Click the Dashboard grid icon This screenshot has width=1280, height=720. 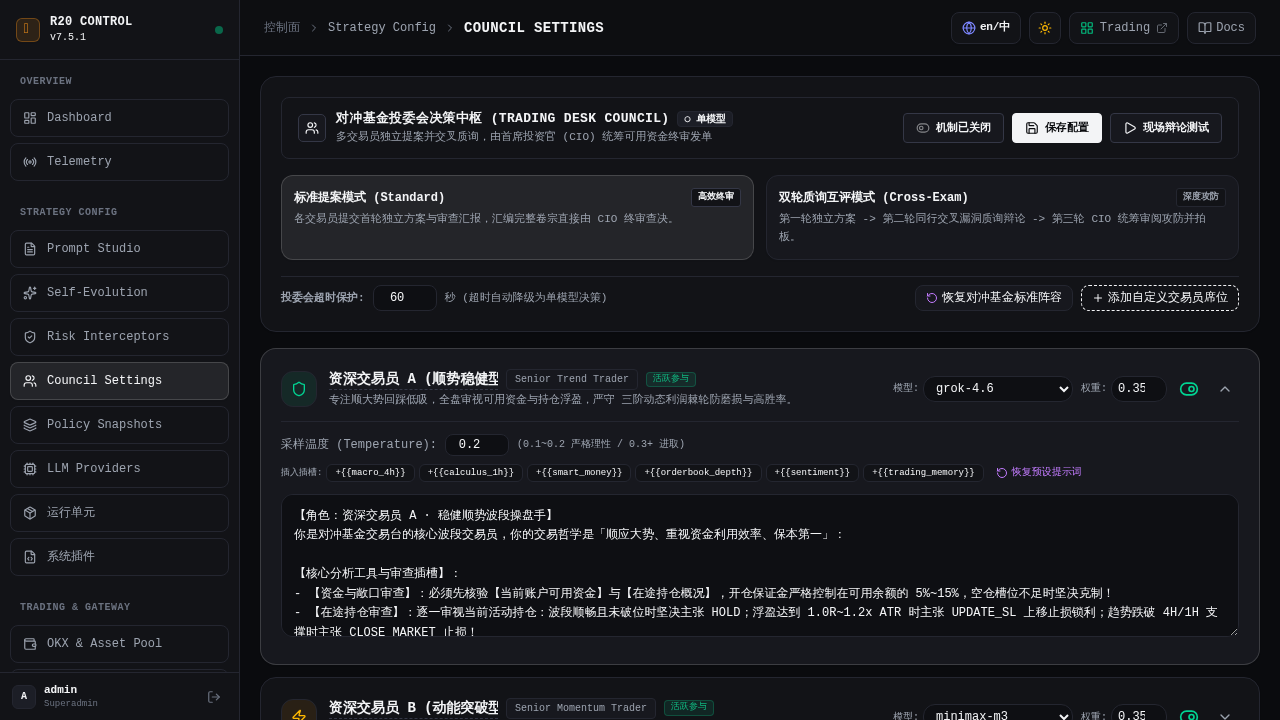pos(30,118)
